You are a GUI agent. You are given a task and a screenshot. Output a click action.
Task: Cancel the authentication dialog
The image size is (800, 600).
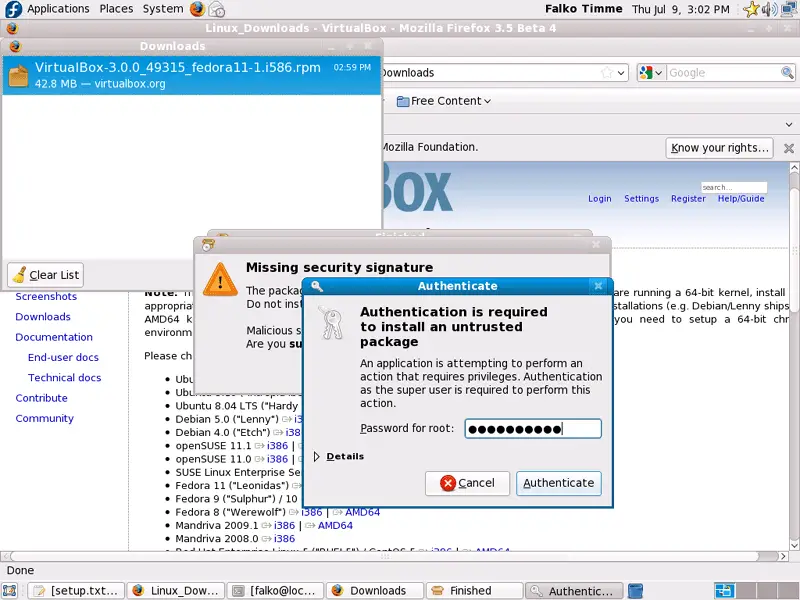coord(467,483)
